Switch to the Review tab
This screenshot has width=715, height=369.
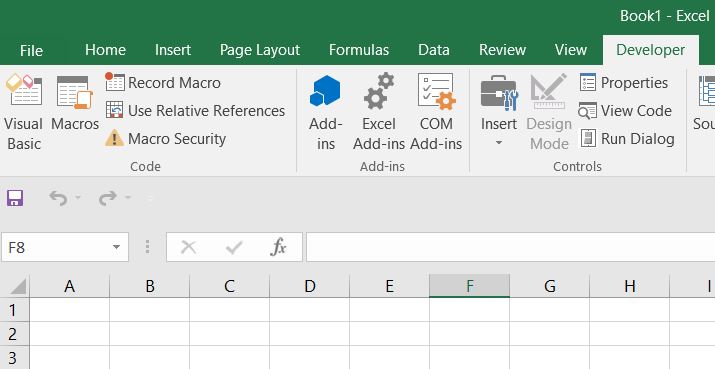(x=503, y=50)
